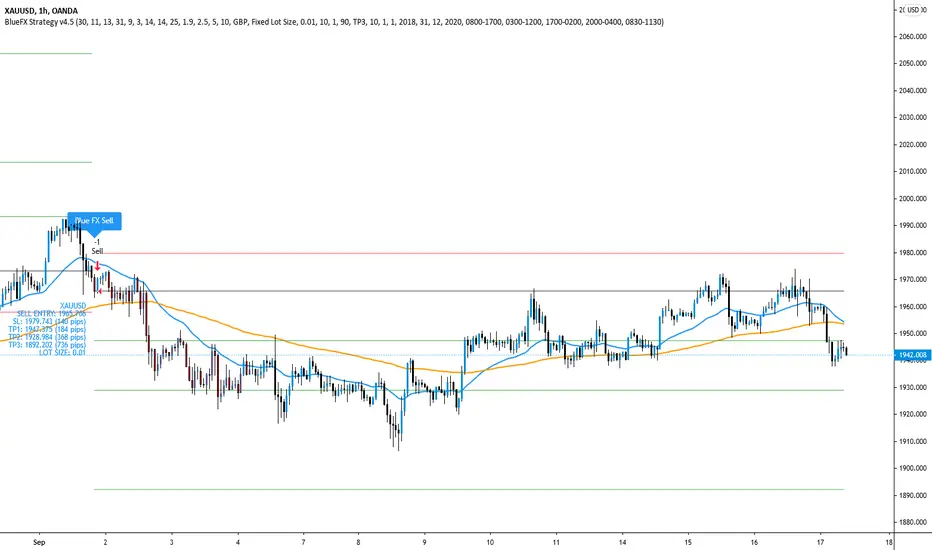Click the 1970.000 price axis label

[x=913, y=279]
